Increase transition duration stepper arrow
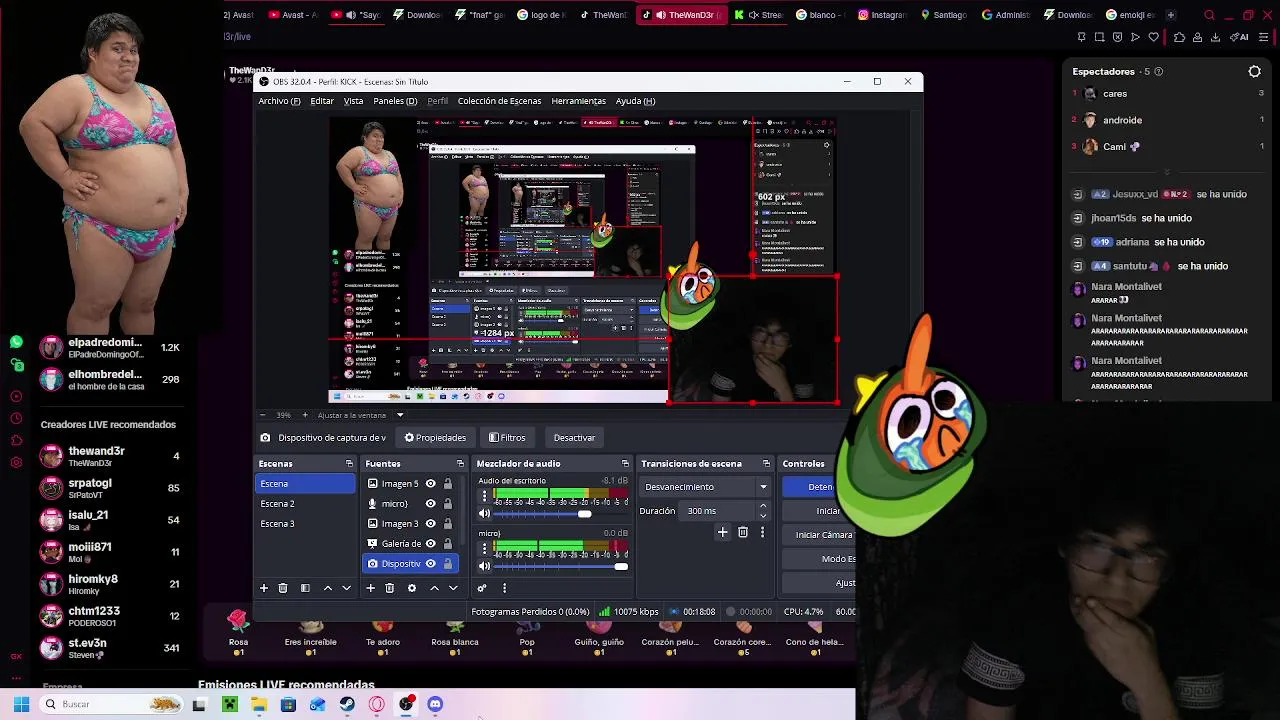The image size is (1280, 720). pyautogui.click(x=763, y=506)
